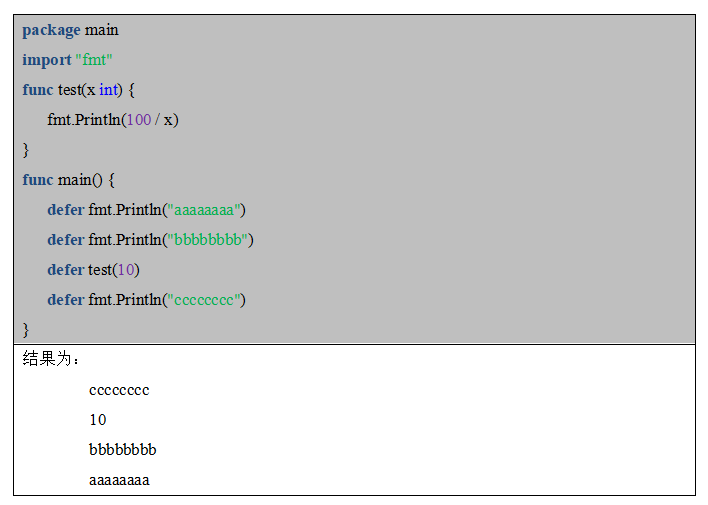
Task: Click the 'defer test(10)' statement
Action: pos(93,270)
